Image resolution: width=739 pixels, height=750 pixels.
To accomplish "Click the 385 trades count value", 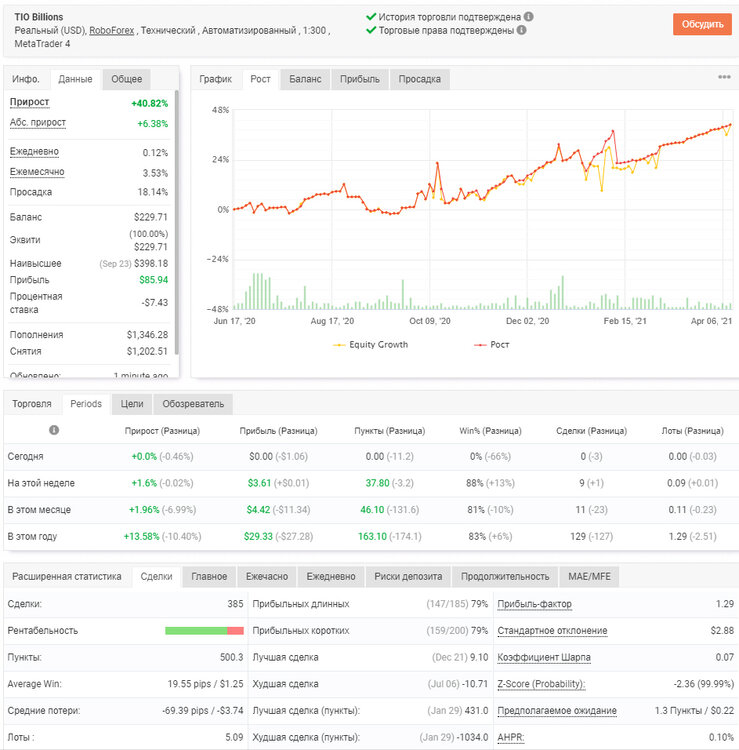I will [x=235, y=604].
